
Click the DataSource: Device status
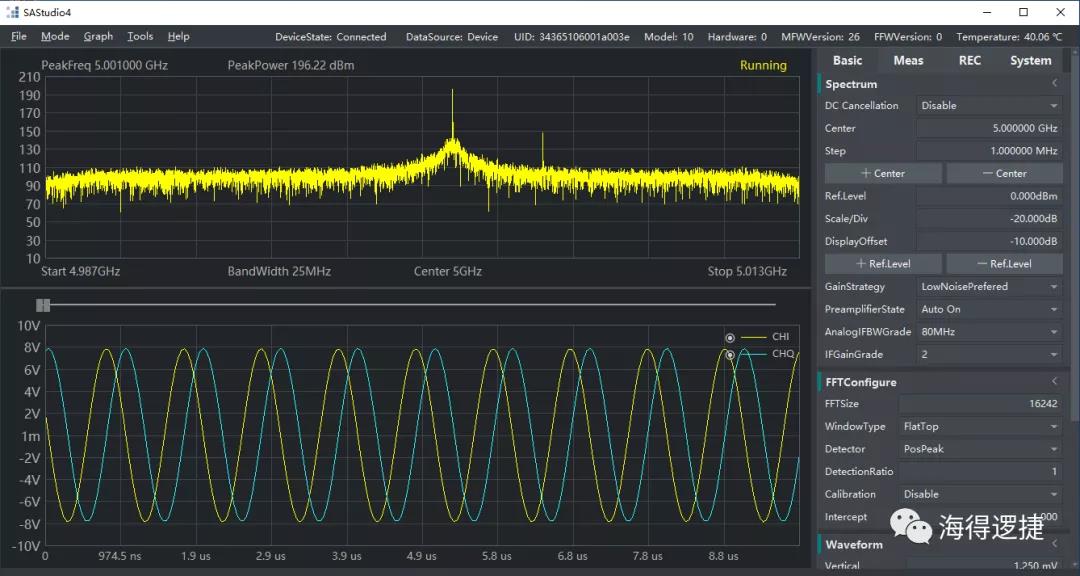coord(452,37)
